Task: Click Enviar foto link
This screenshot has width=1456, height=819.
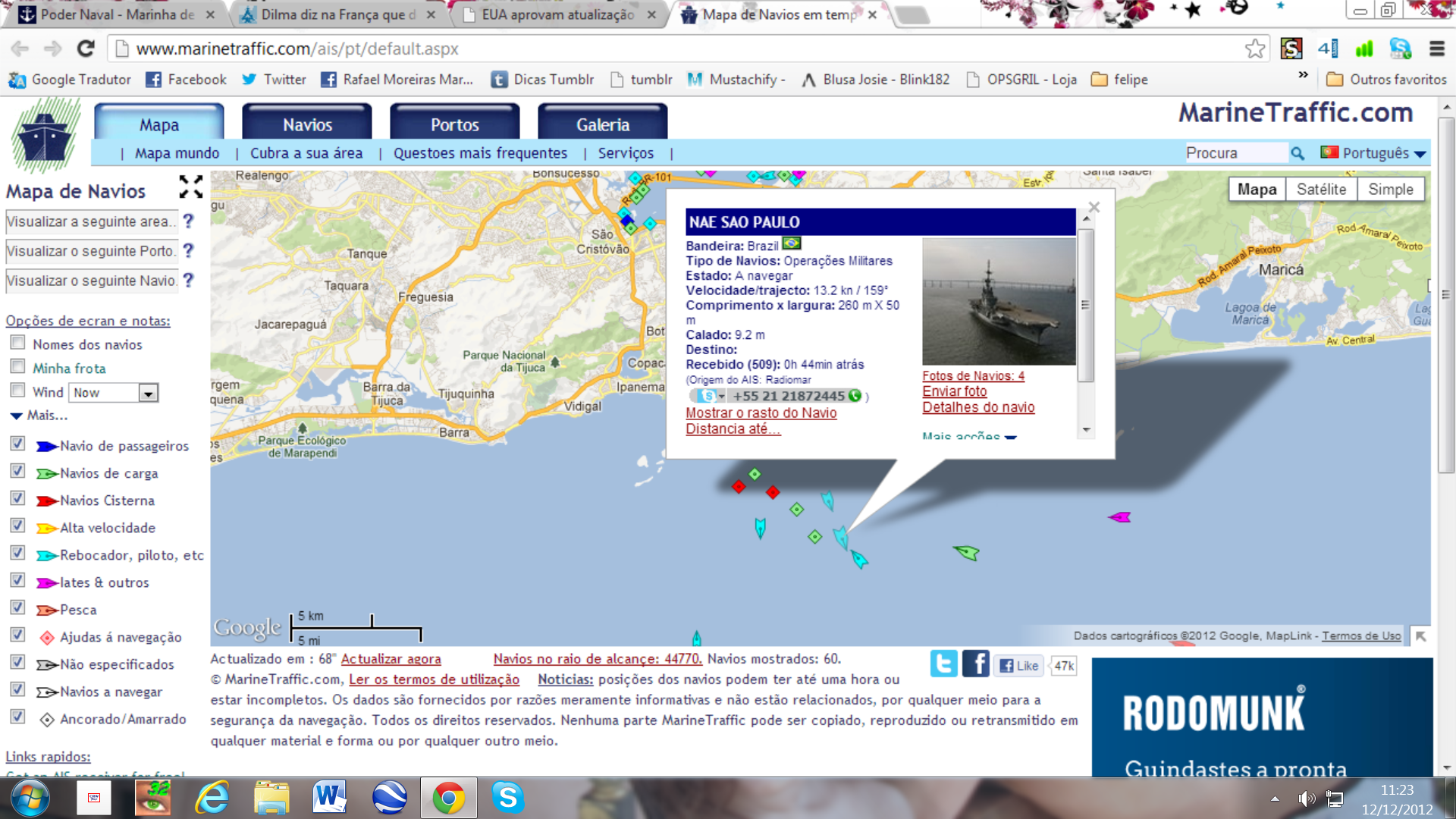Action: pyautogui.click(x=955, y=391)
